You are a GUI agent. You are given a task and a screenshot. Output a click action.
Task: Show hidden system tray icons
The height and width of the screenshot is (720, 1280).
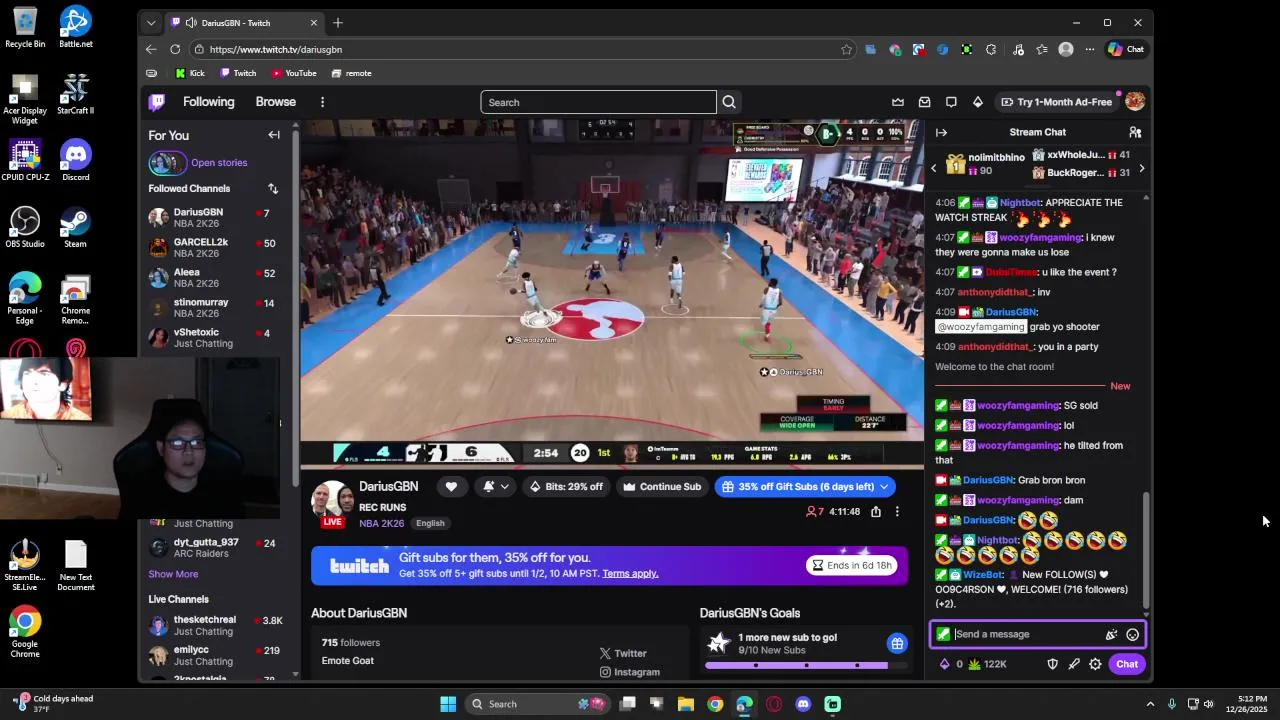point(1150,704)
